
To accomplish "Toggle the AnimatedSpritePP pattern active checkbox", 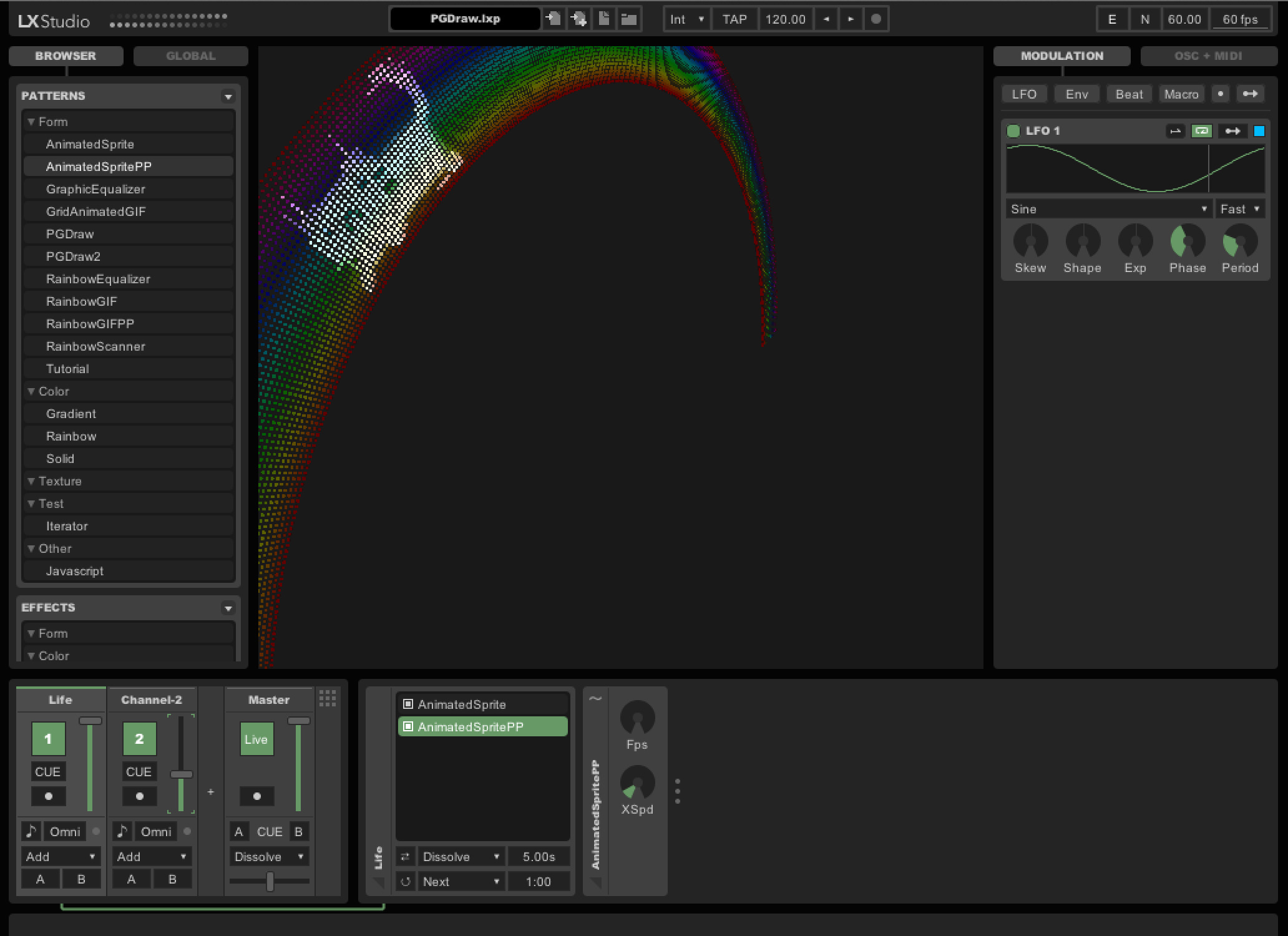I will click(409, 726).
